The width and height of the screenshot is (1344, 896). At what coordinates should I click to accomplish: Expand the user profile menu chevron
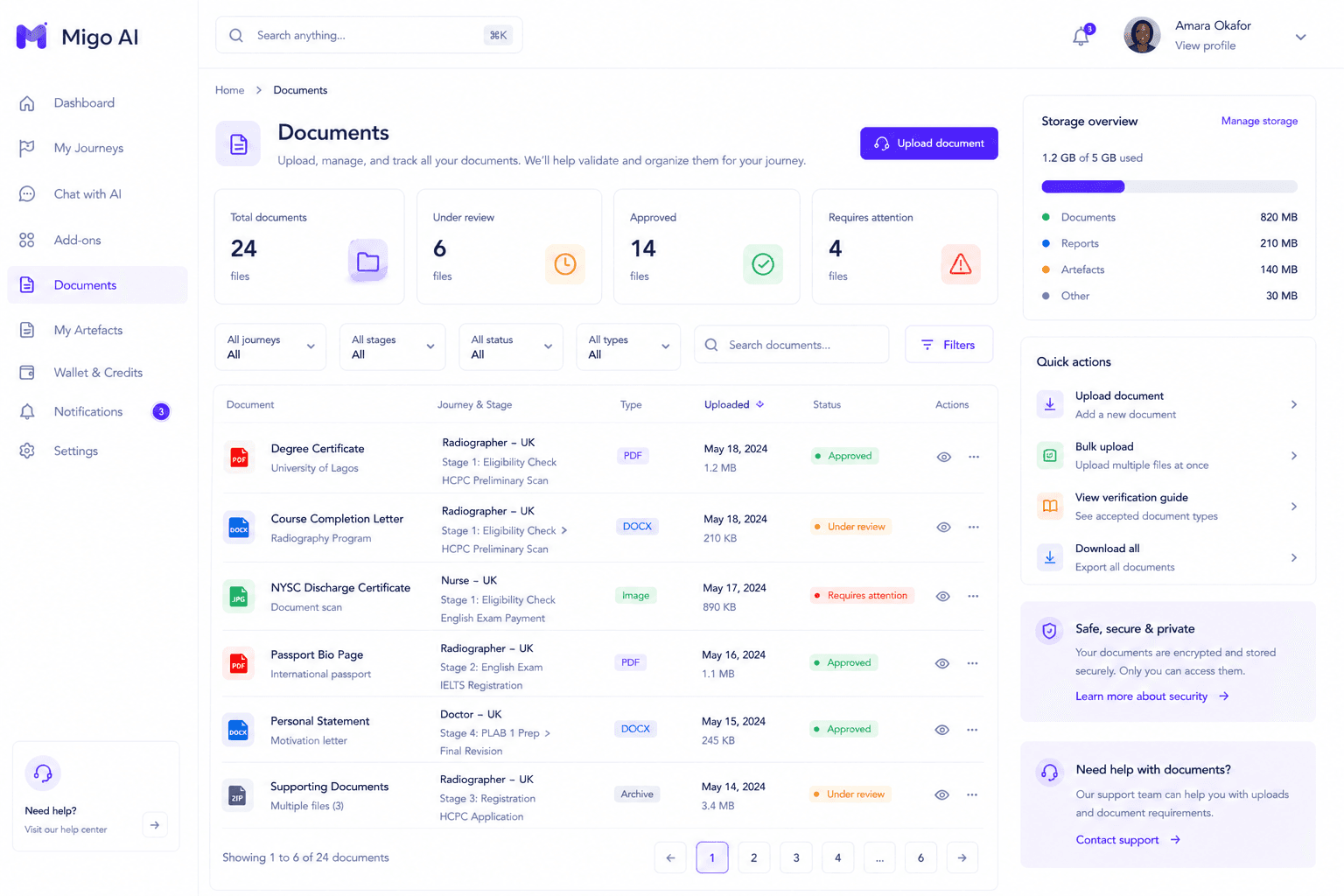pos(1300,37)
